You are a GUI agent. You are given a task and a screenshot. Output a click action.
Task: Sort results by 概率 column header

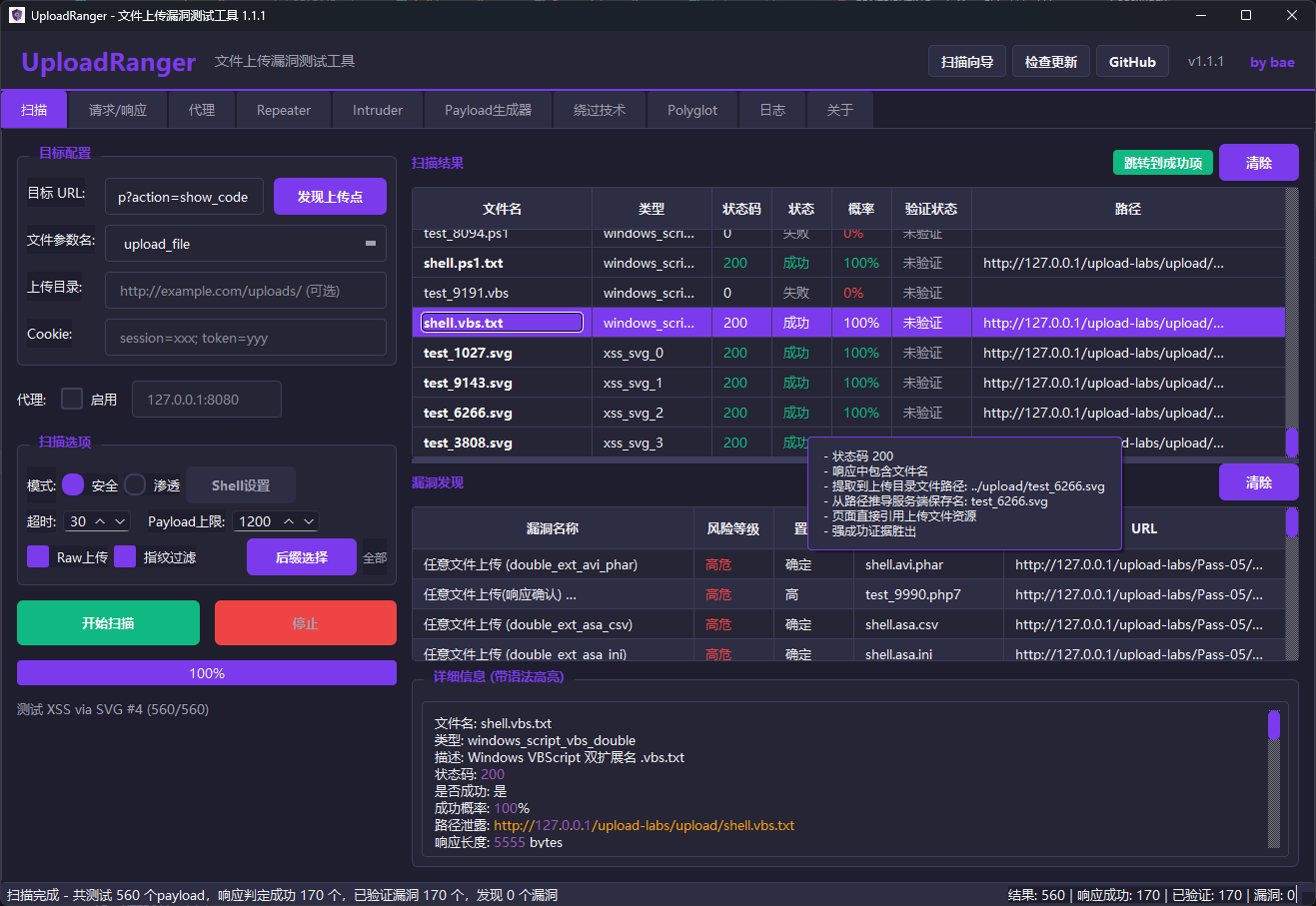point(861,209)
